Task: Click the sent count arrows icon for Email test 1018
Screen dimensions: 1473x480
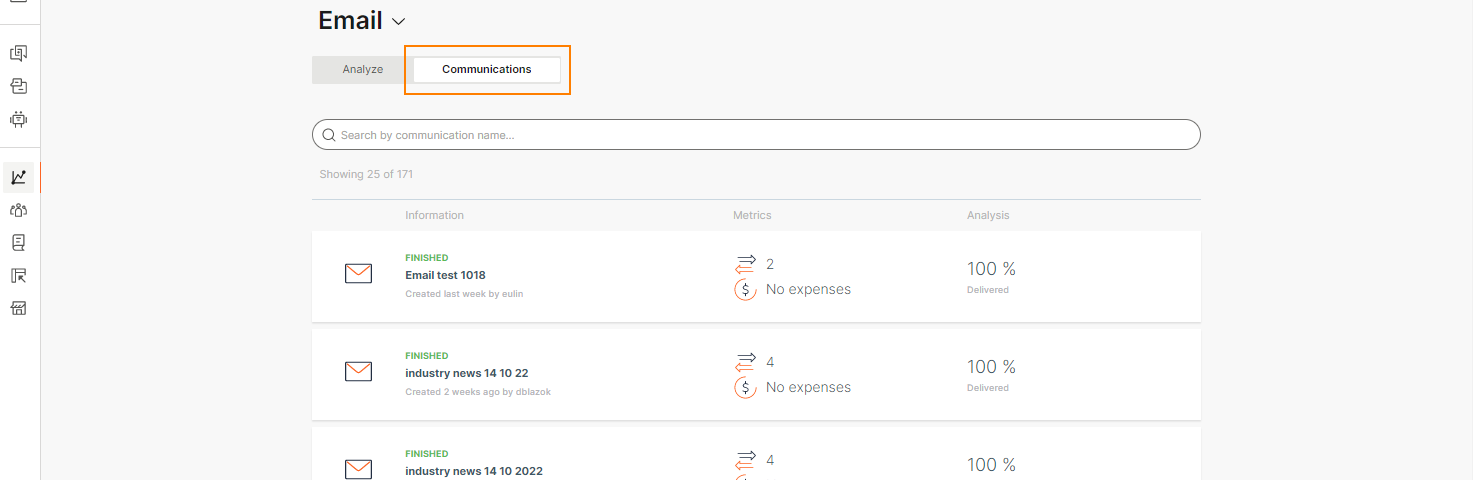Action: point(745,264)
